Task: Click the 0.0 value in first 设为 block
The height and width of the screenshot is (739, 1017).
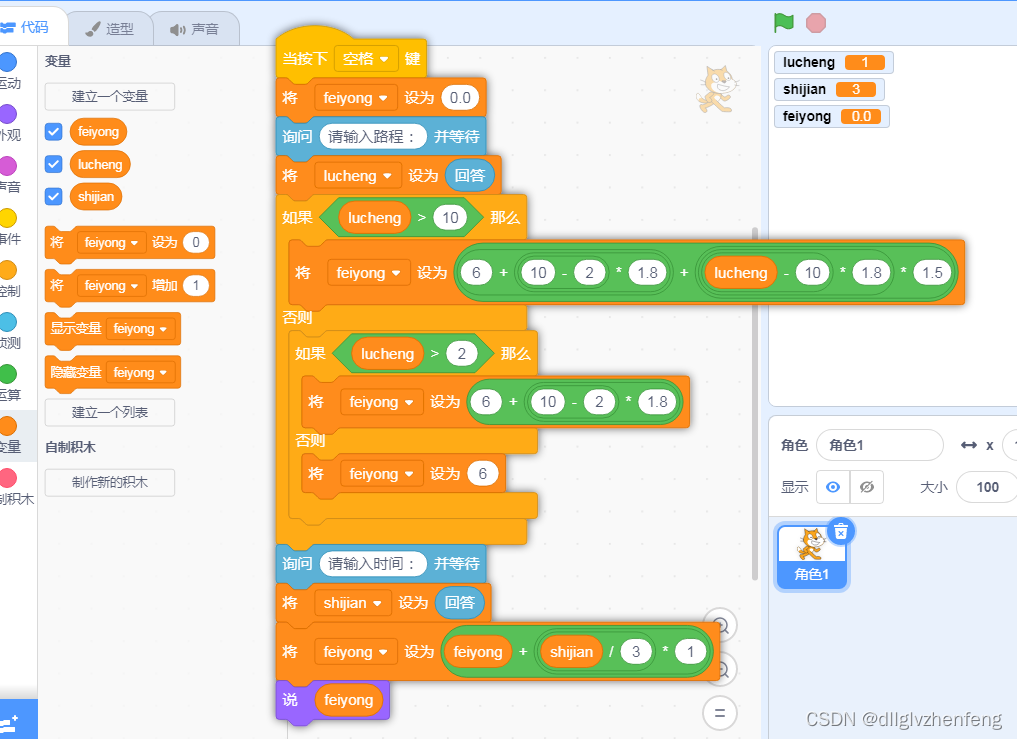Action: click(x=460, y=98)
